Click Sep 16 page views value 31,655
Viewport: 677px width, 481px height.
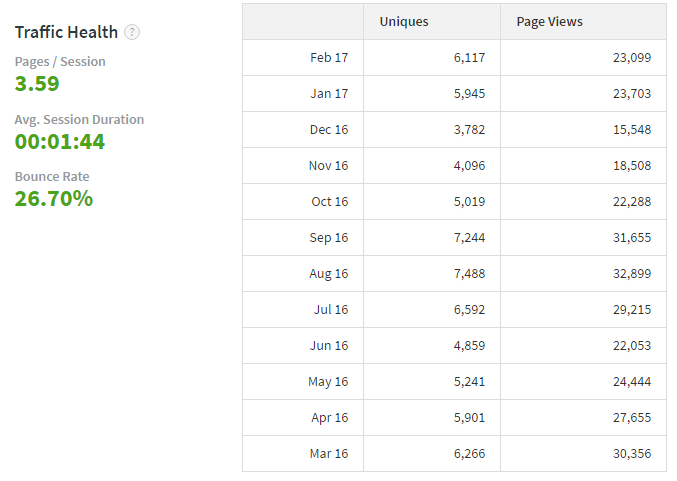[x=632, y=237]
